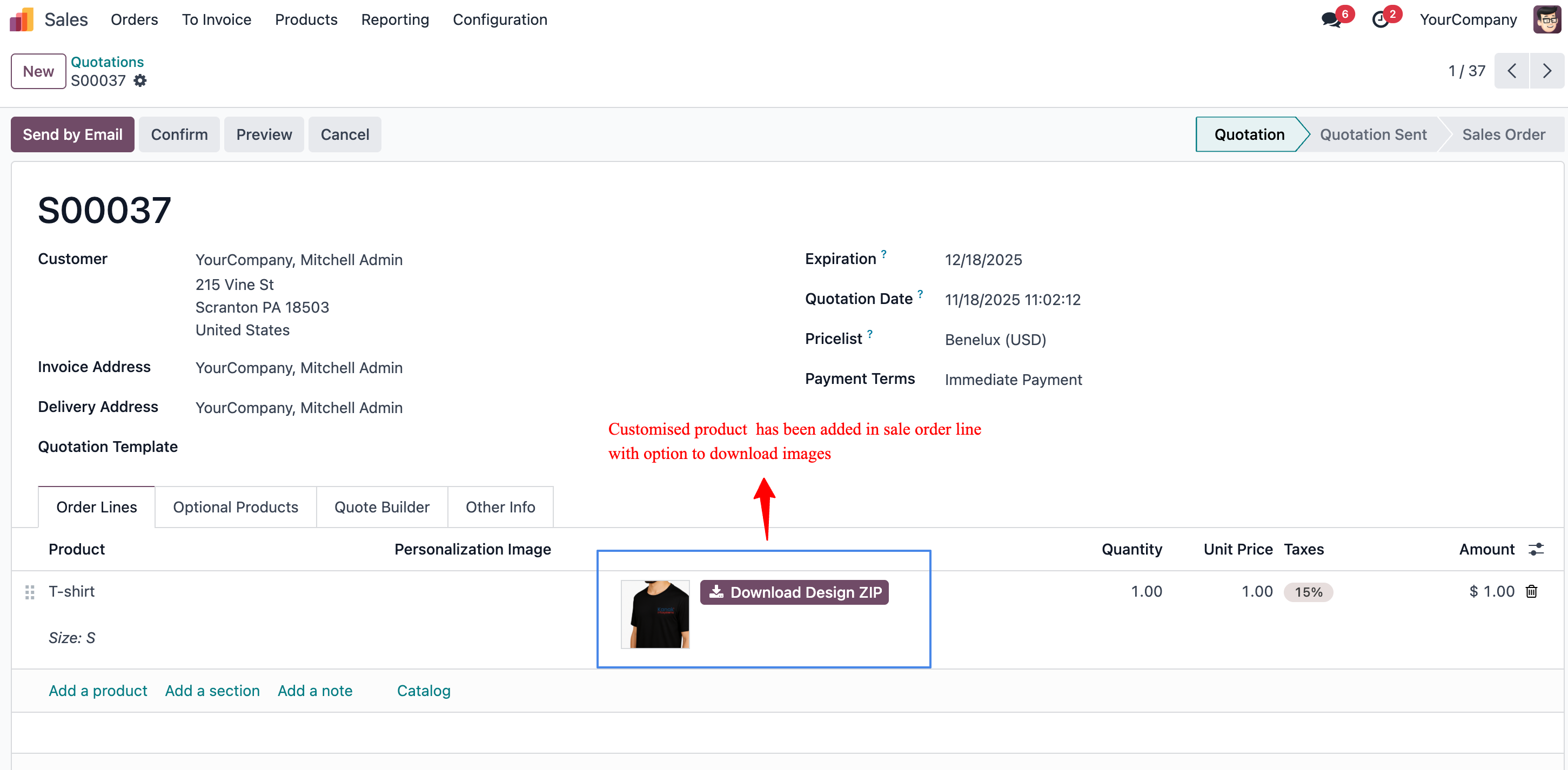Open the activities clock icon
The height and width of the screenshot is (770, 1568).
pos(1381,19)
